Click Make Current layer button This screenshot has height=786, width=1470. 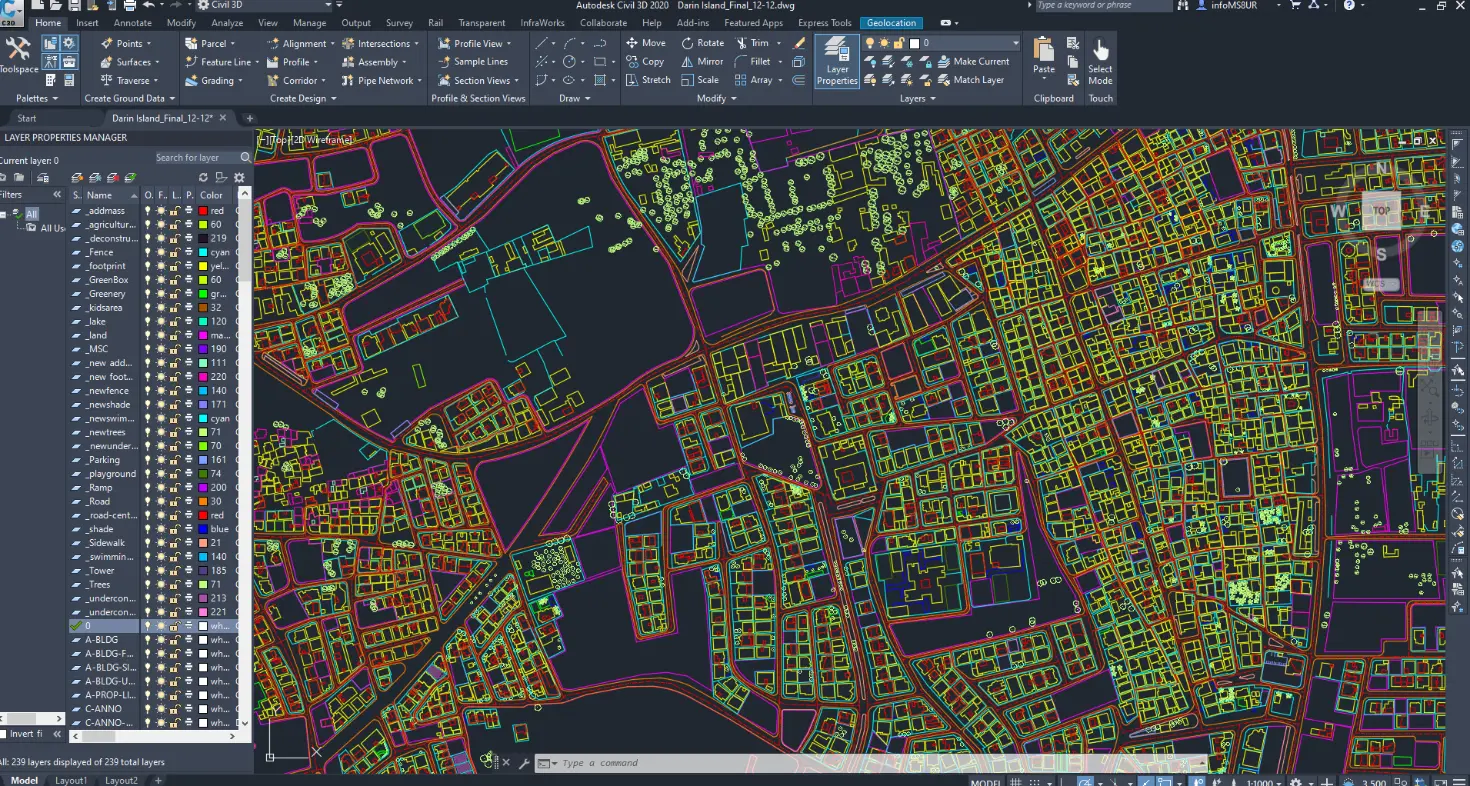973,62
